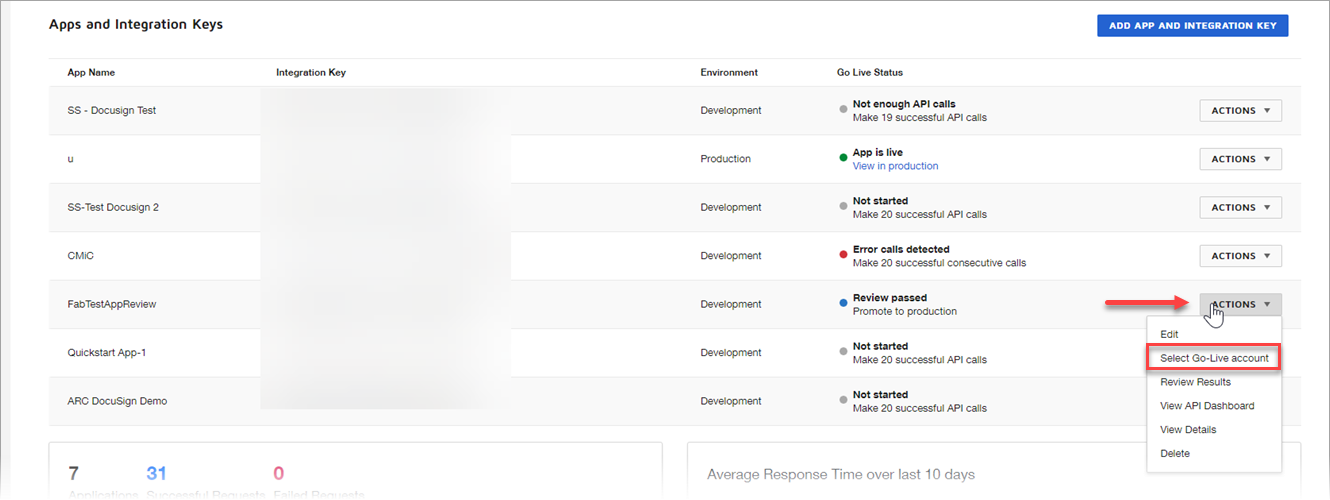
Task: Select Go-Live account menu option
Action: coord(1214,358)
